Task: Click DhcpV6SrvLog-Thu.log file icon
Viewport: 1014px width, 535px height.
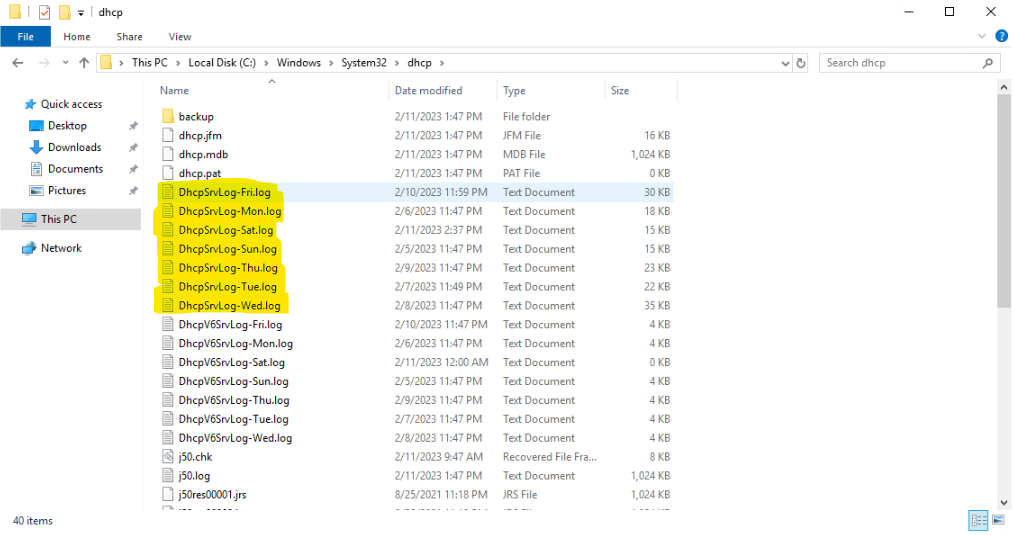Action: pos(168,400)
